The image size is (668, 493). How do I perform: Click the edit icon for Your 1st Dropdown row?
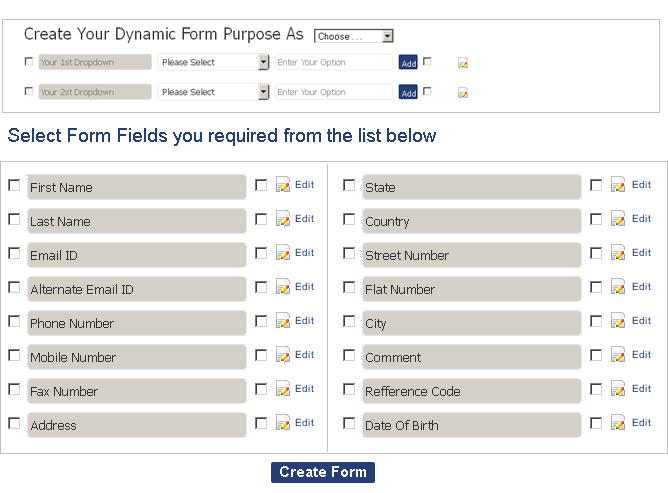coord(463,63)
